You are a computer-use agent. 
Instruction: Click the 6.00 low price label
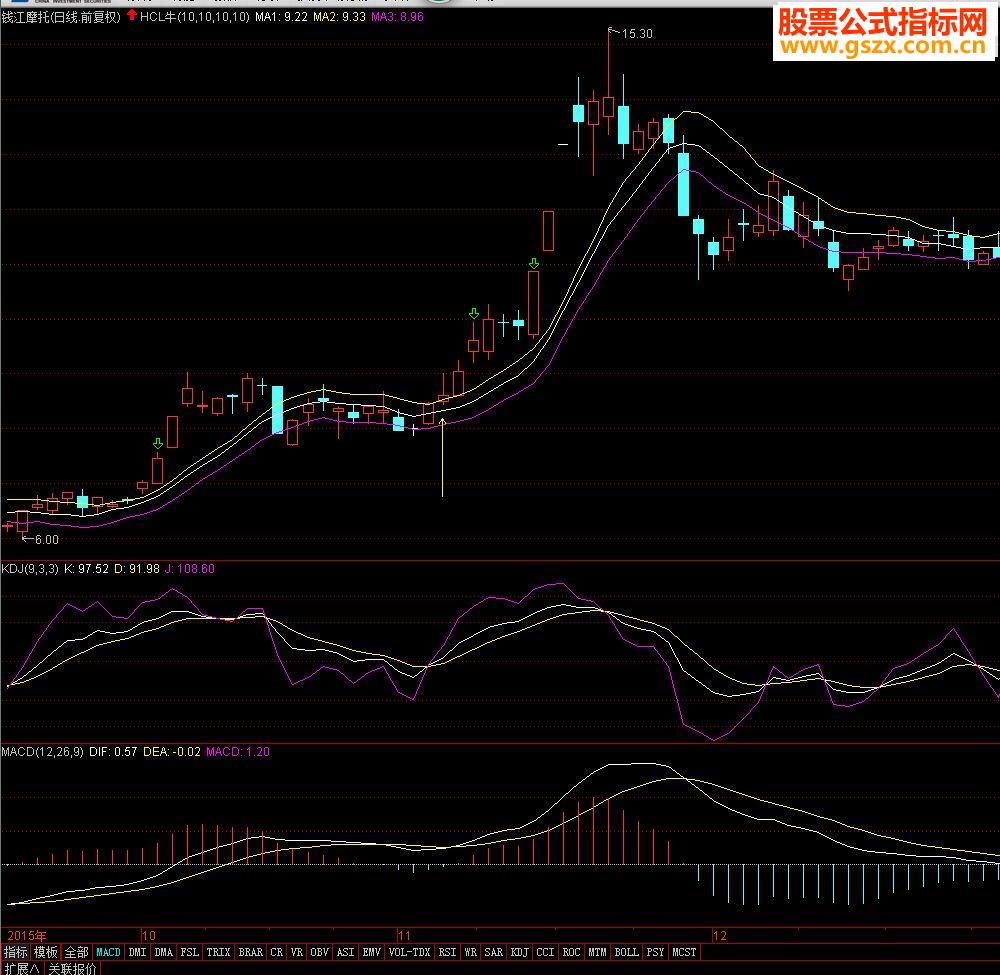[46, 539]
